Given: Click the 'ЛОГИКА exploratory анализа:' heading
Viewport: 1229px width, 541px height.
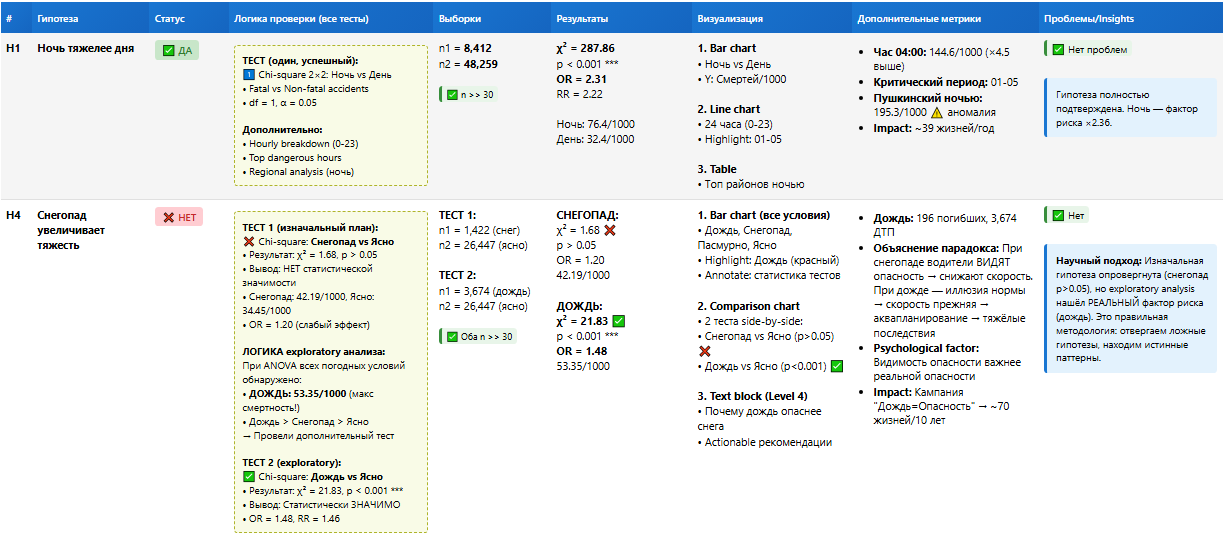Looking at the screenshot, I should pos(313,352).
